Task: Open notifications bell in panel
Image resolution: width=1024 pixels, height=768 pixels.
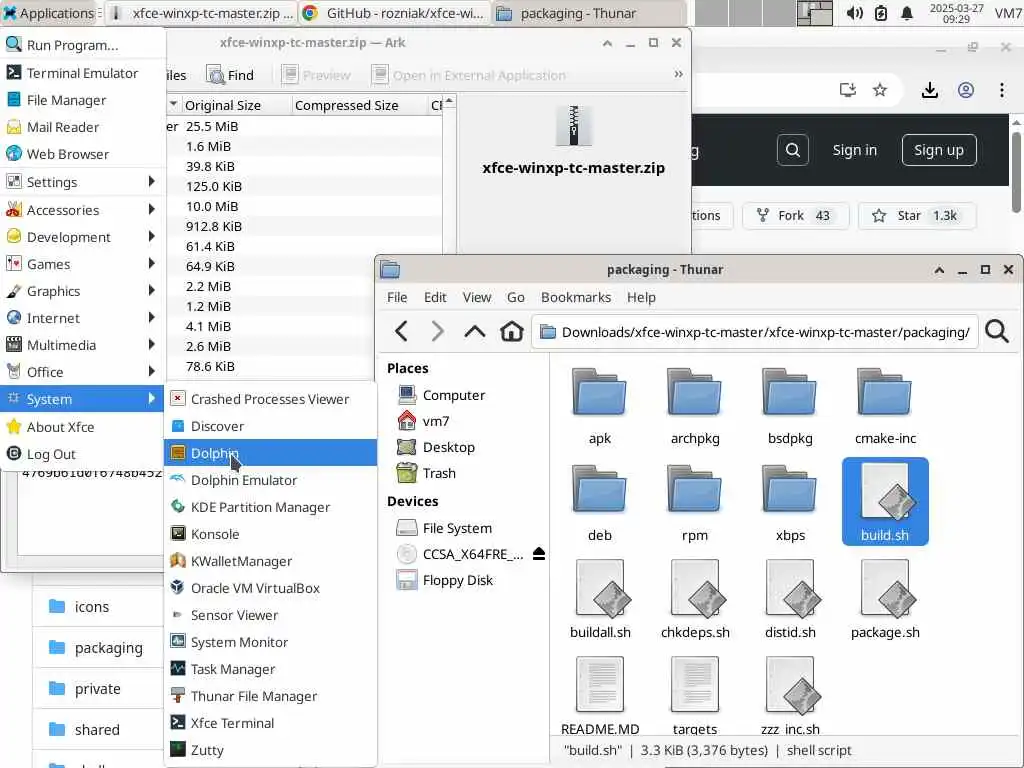Action: (906, 13)
